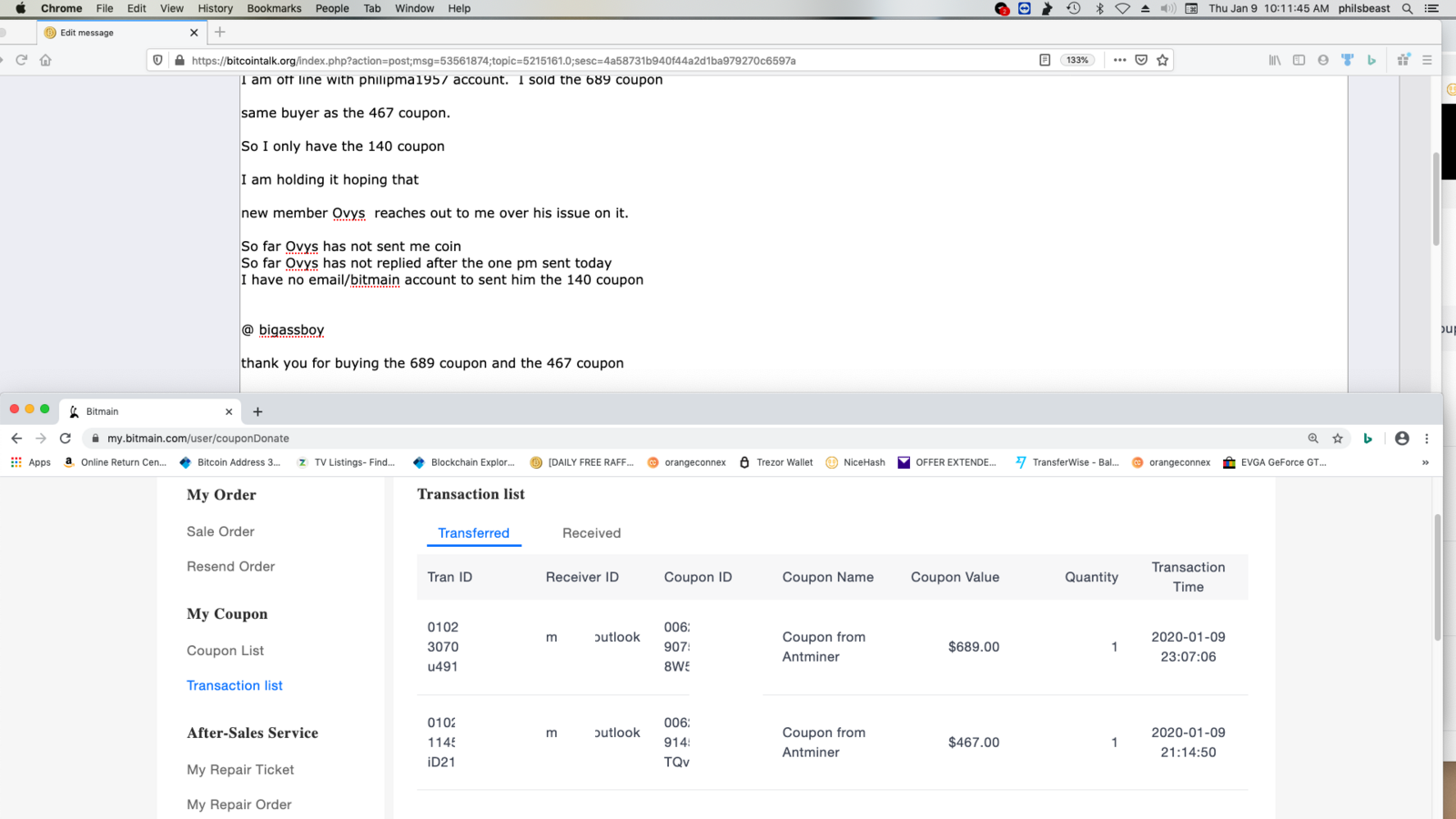Open Sale Order in the sidebar
Screen dimensions: 1456x819
coord(220,531)
